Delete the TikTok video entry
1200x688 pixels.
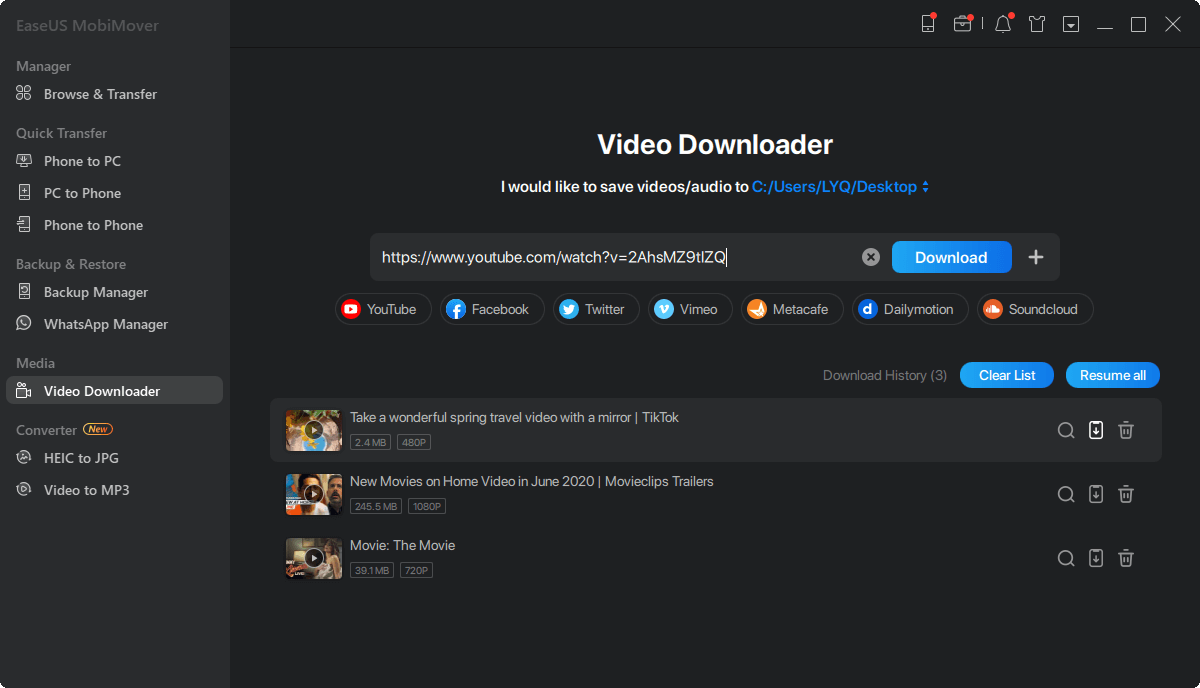point(1126,430)
